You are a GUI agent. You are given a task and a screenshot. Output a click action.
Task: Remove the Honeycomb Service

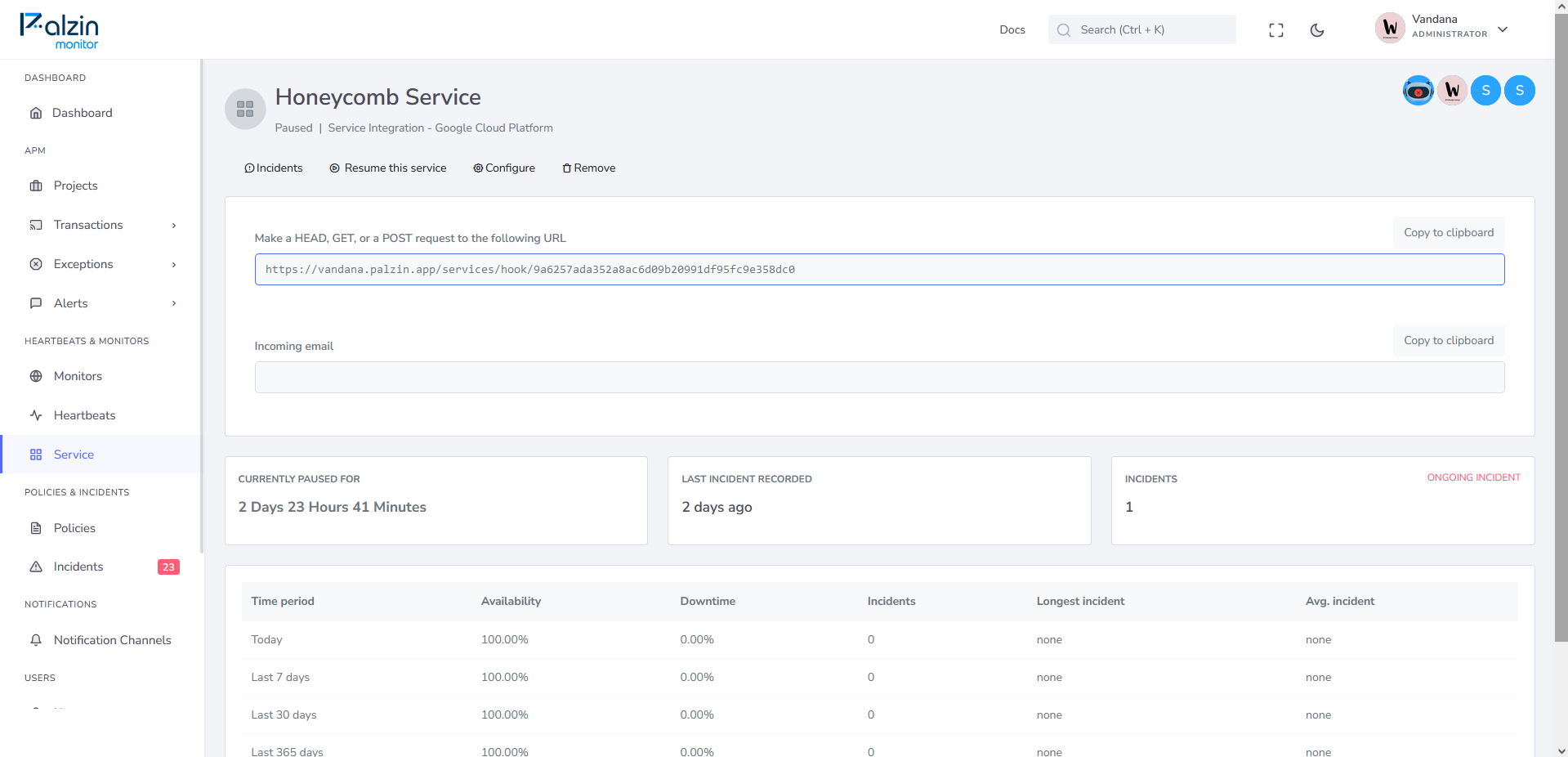coord(589,168)
